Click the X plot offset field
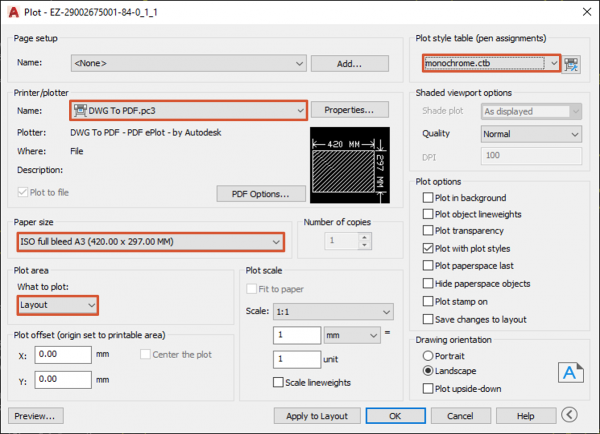Screen dimensions: 600x434 63,355
